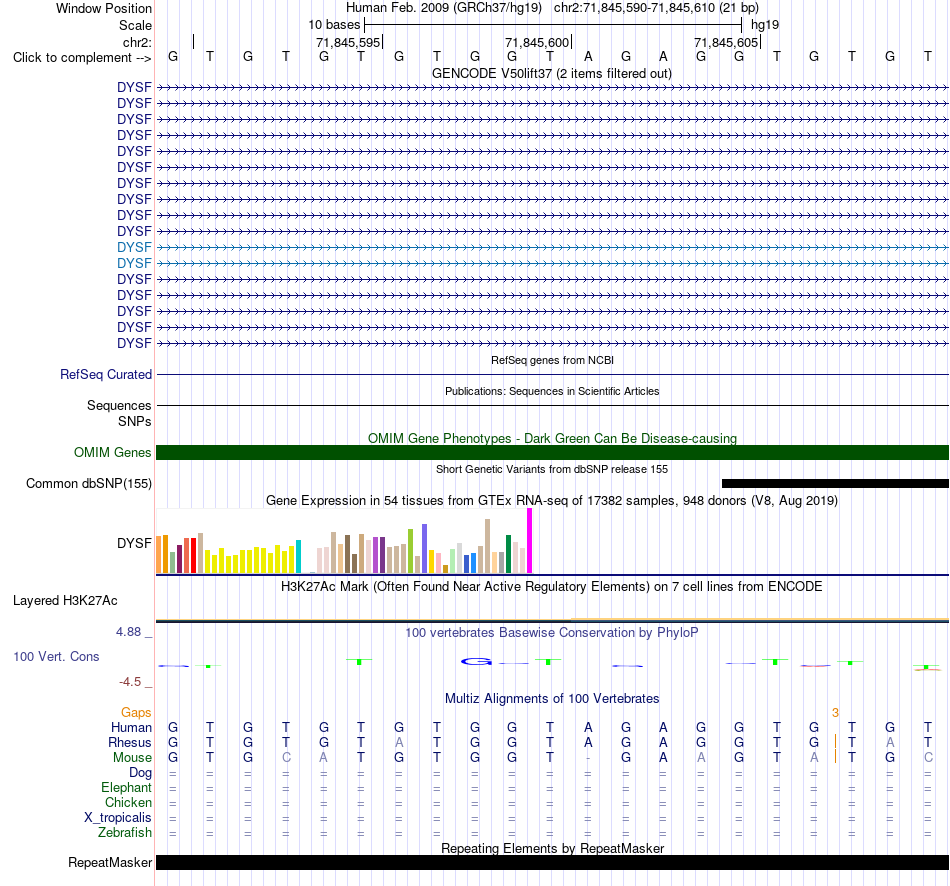The height and width of the screenshot is (886, 950).
Task: Click the -4.5 PhyloP lower scale value
Action: 130,682
